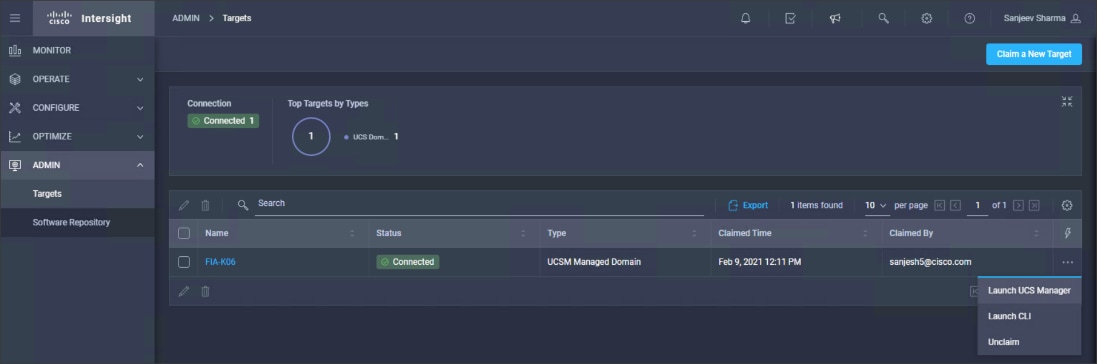
Task: Open the FIA-K06 row ellipsis menu
Action: click(1067, 262)
